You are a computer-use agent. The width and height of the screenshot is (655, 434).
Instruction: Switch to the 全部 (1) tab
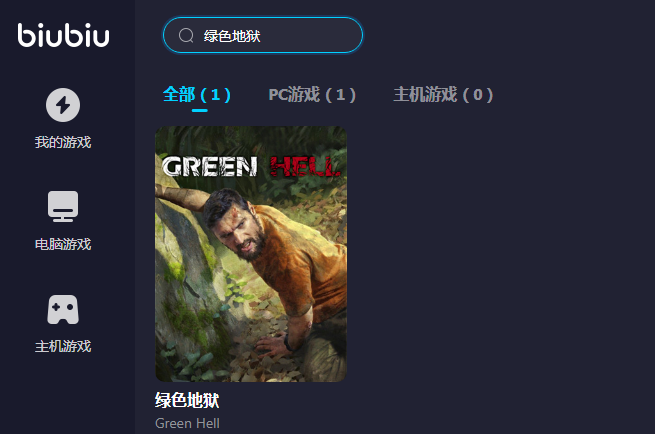[197, 94]
